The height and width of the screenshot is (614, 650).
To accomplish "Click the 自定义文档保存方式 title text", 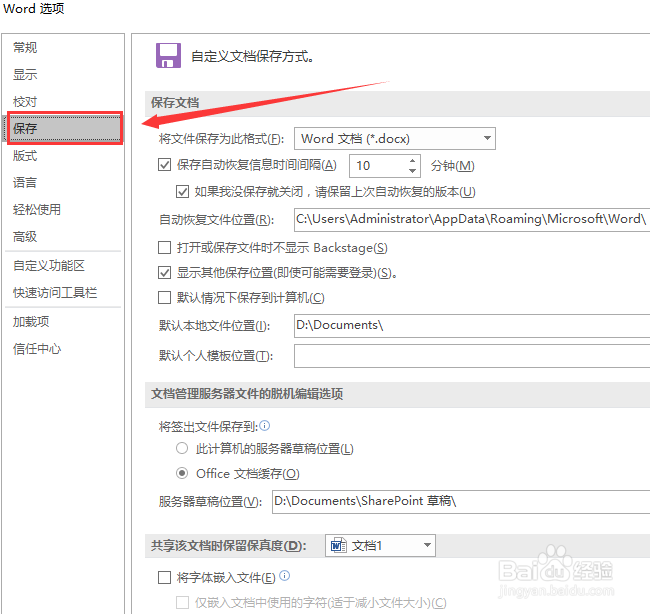I will 252,56.
